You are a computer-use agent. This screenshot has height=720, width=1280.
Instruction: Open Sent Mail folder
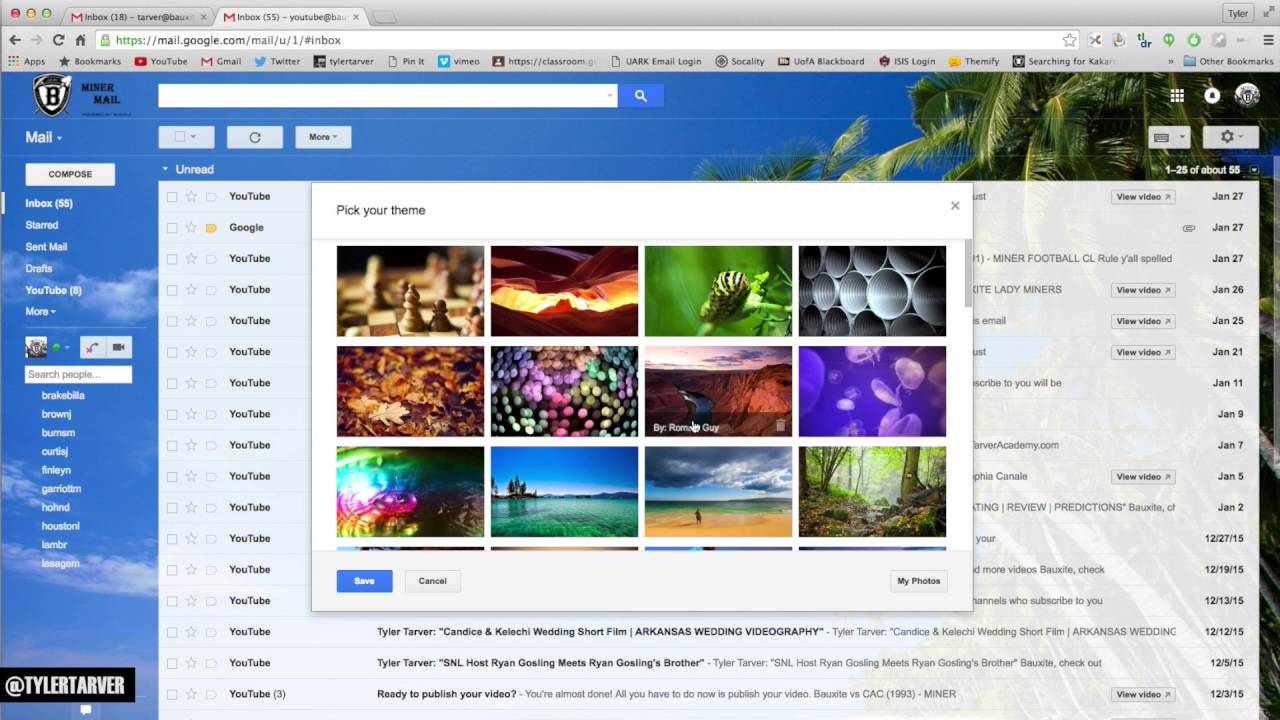[x=46, y=247]
